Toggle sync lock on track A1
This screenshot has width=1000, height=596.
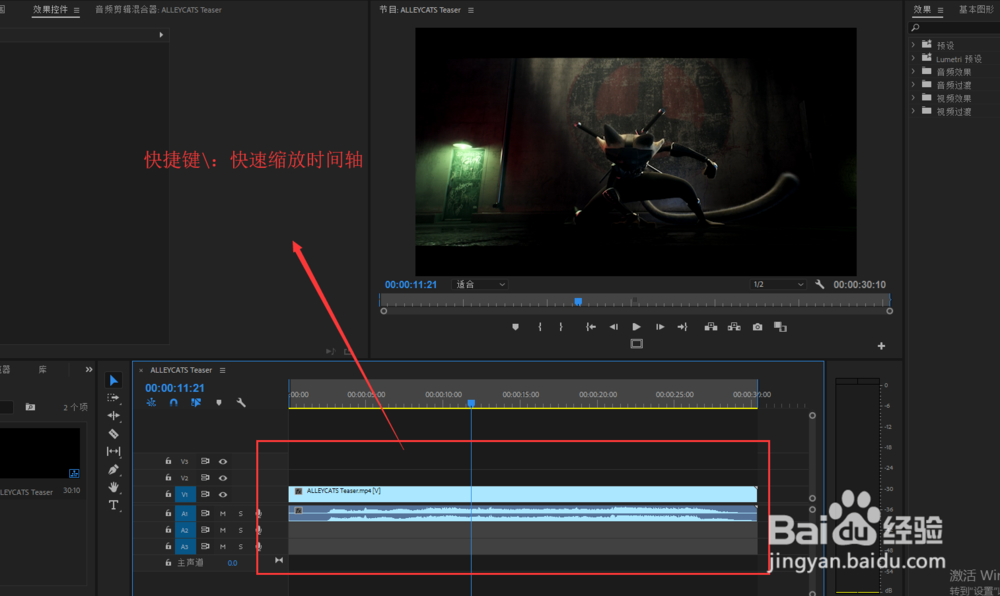[205, 513]
